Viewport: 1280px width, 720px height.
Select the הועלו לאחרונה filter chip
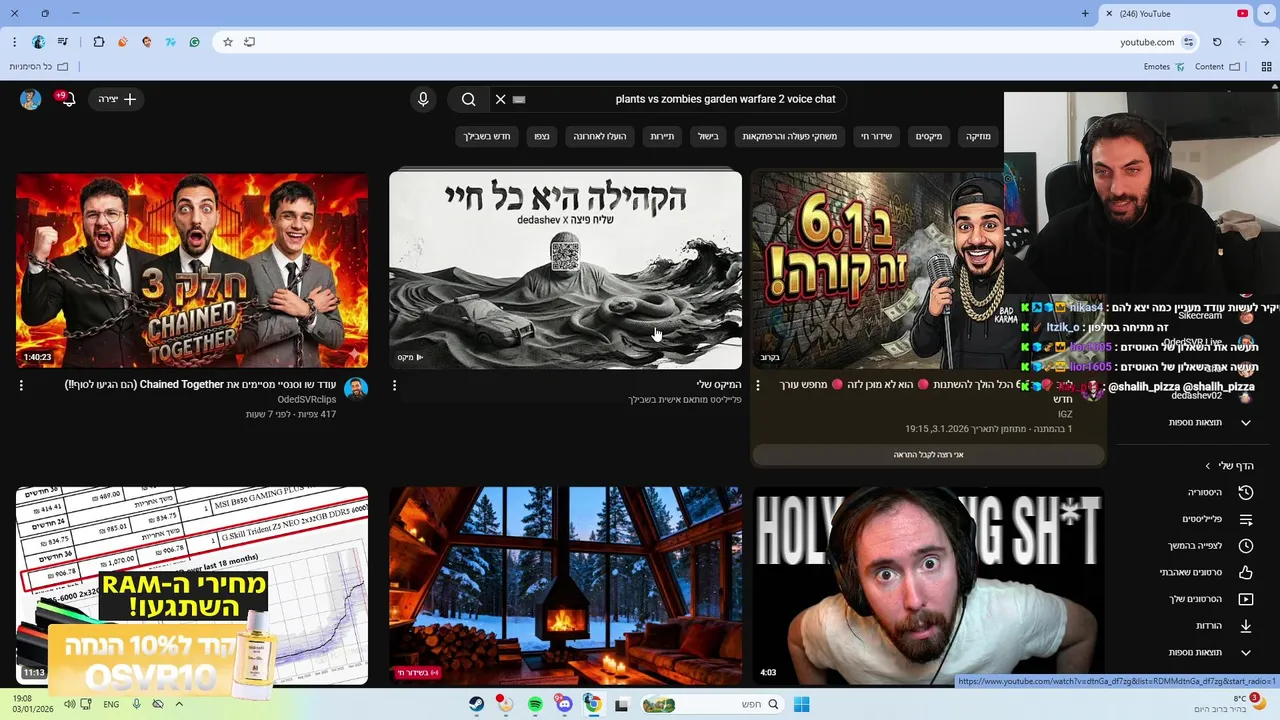pyautogui.click(x=600, y=136)
